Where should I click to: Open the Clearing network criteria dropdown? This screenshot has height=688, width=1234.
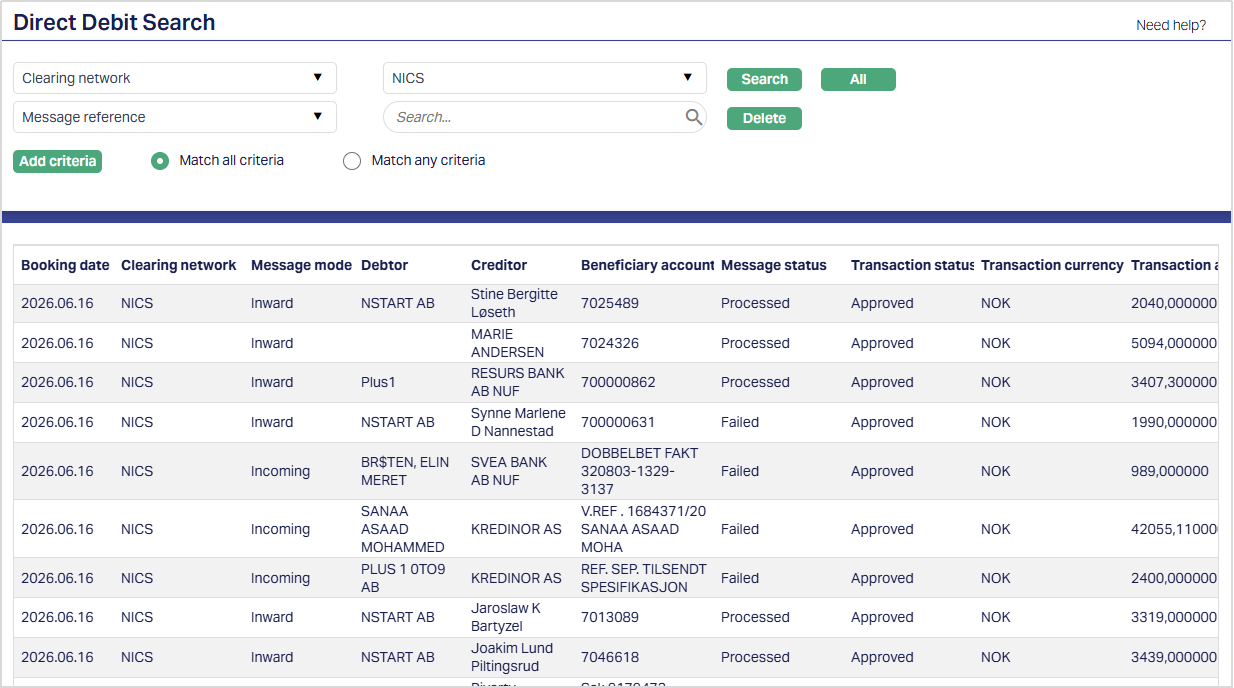tap(175, 78)
